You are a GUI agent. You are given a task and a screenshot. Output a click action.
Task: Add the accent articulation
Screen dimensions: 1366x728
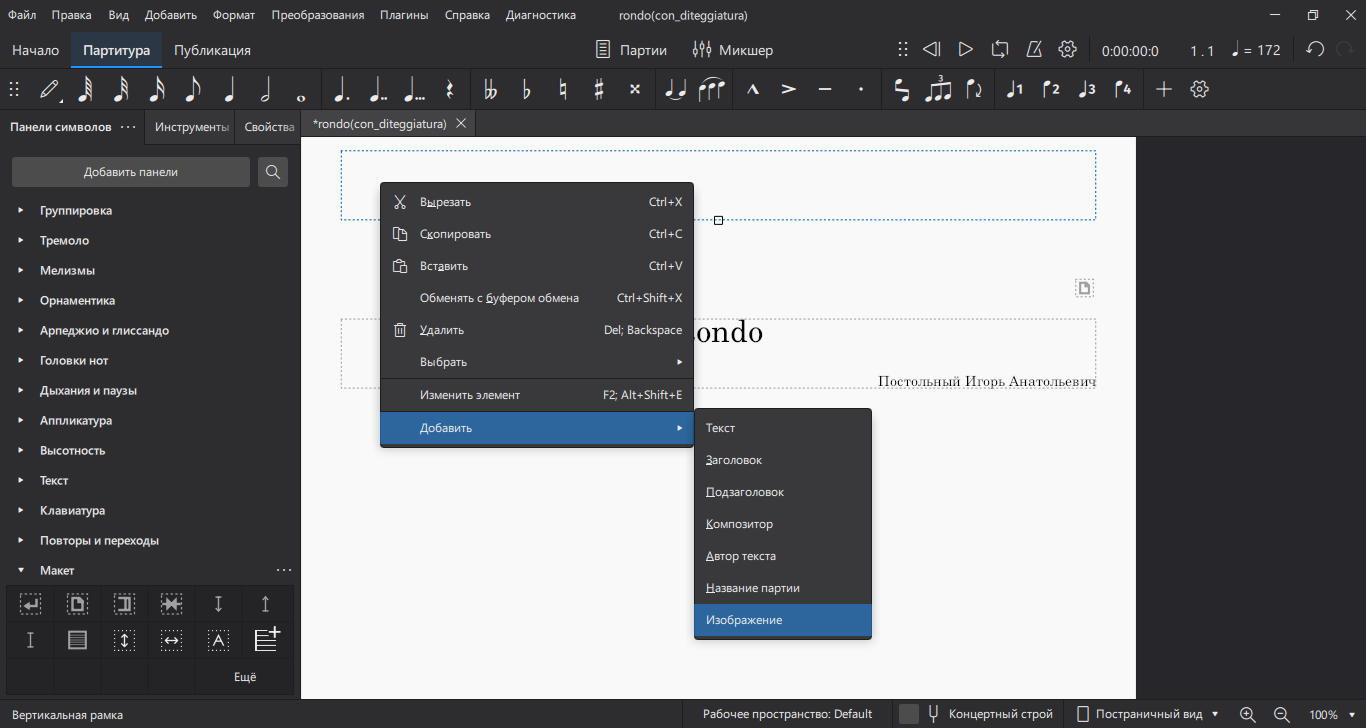(x=789, y=89)
